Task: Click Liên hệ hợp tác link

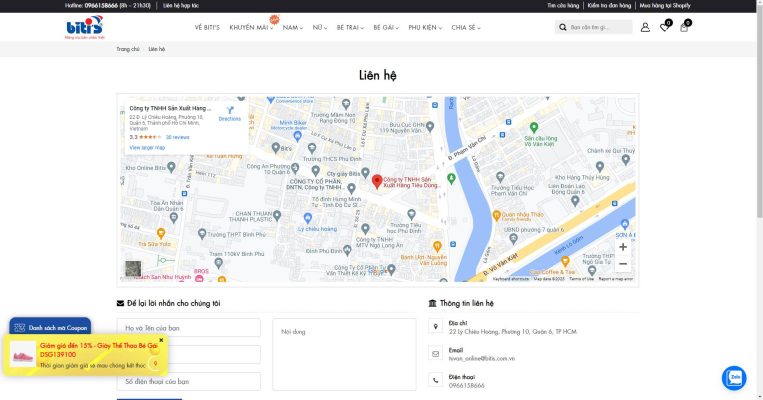Action: [181, 6]
